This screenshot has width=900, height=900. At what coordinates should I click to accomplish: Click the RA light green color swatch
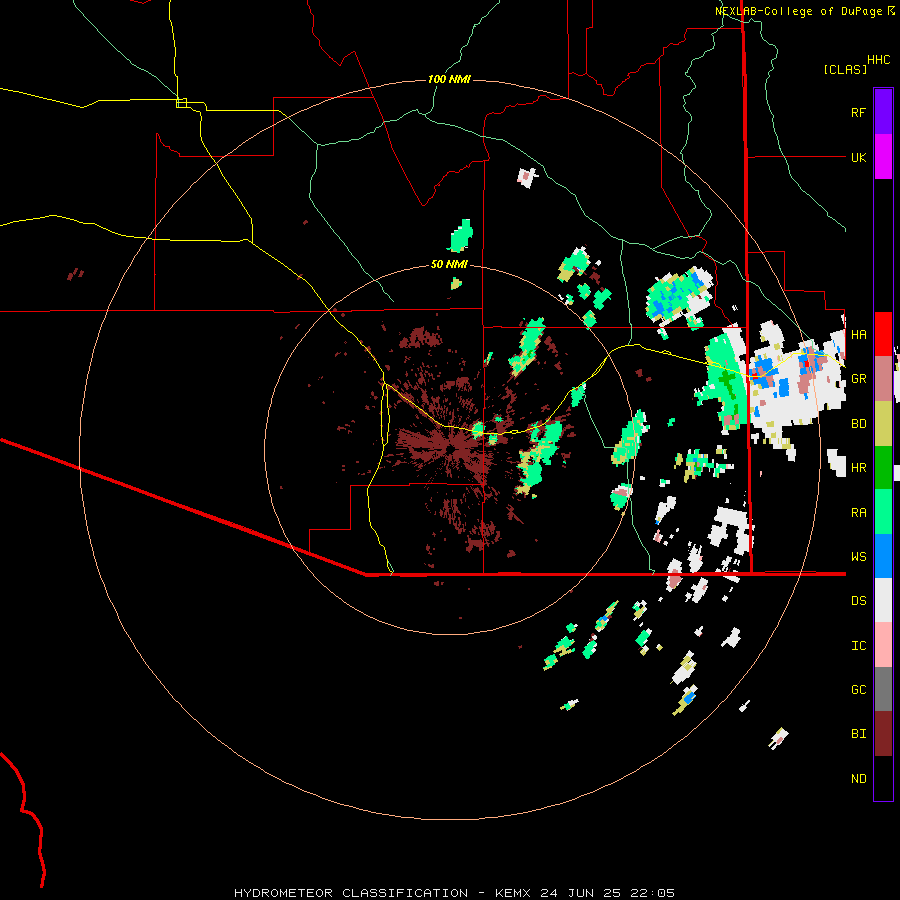coord(883,512)
